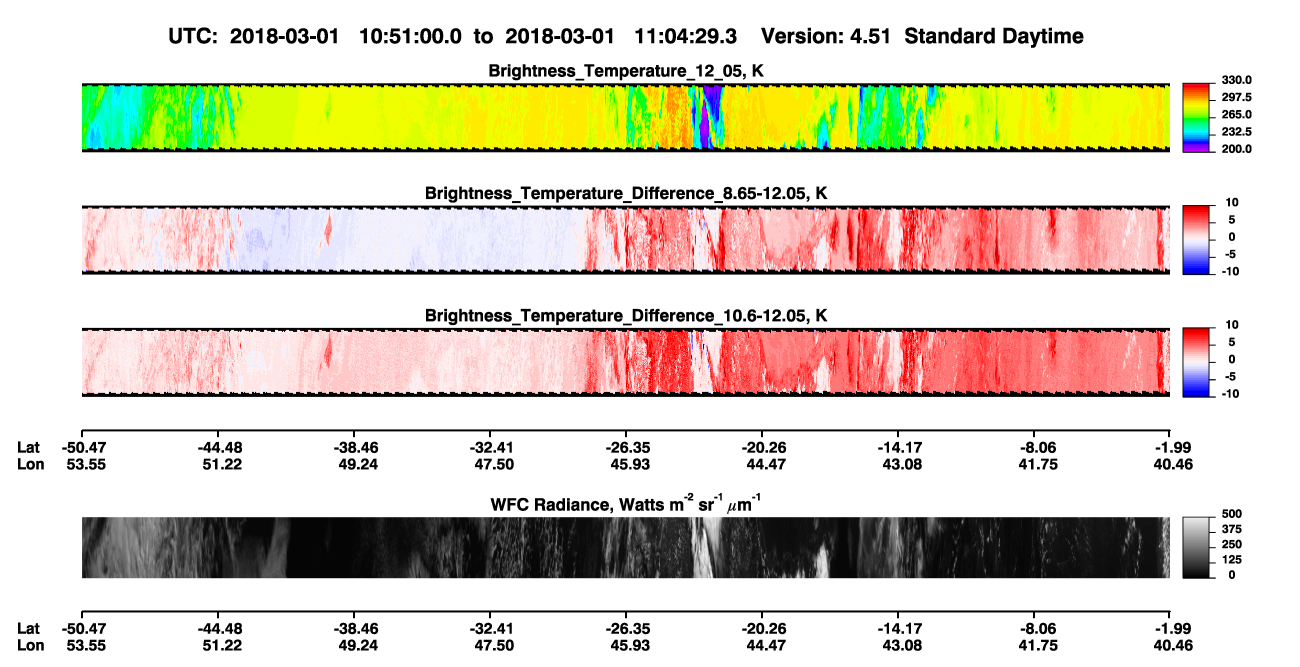Click the lower axis Lat row label
This screenshot has width=1300, height=667.
click(28, 628)
